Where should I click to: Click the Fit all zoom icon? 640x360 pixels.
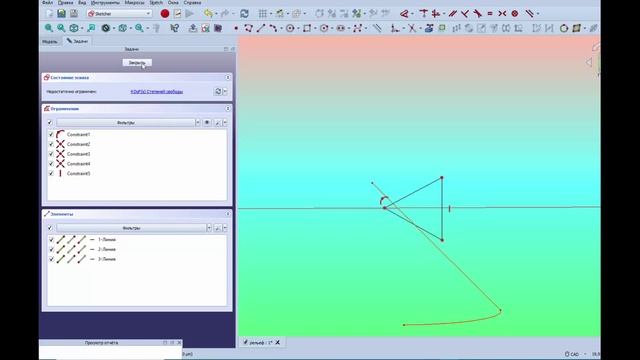[49, 28]
